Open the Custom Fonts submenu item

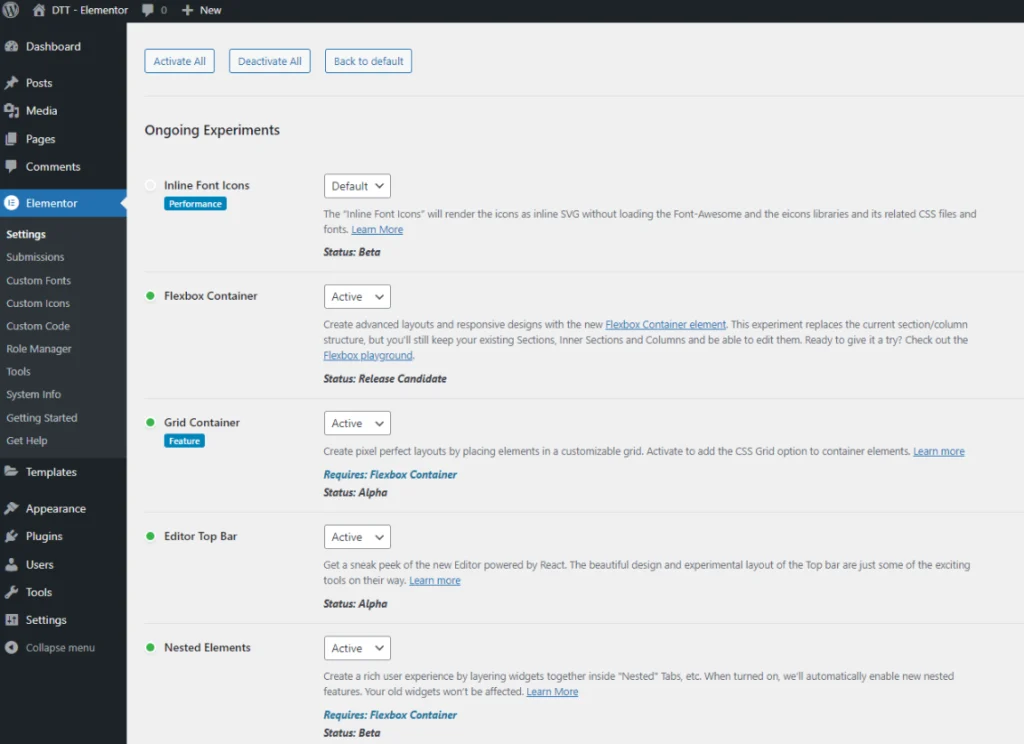tap(39, 280)
